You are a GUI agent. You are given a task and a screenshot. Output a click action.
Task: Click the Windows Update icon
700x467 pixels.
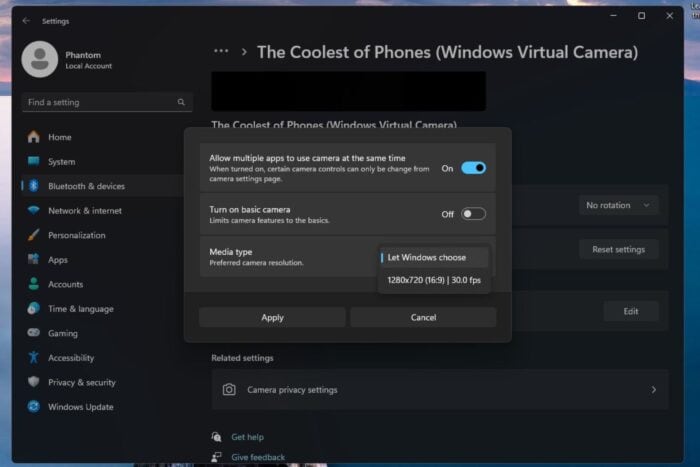[x=34, y=407]
